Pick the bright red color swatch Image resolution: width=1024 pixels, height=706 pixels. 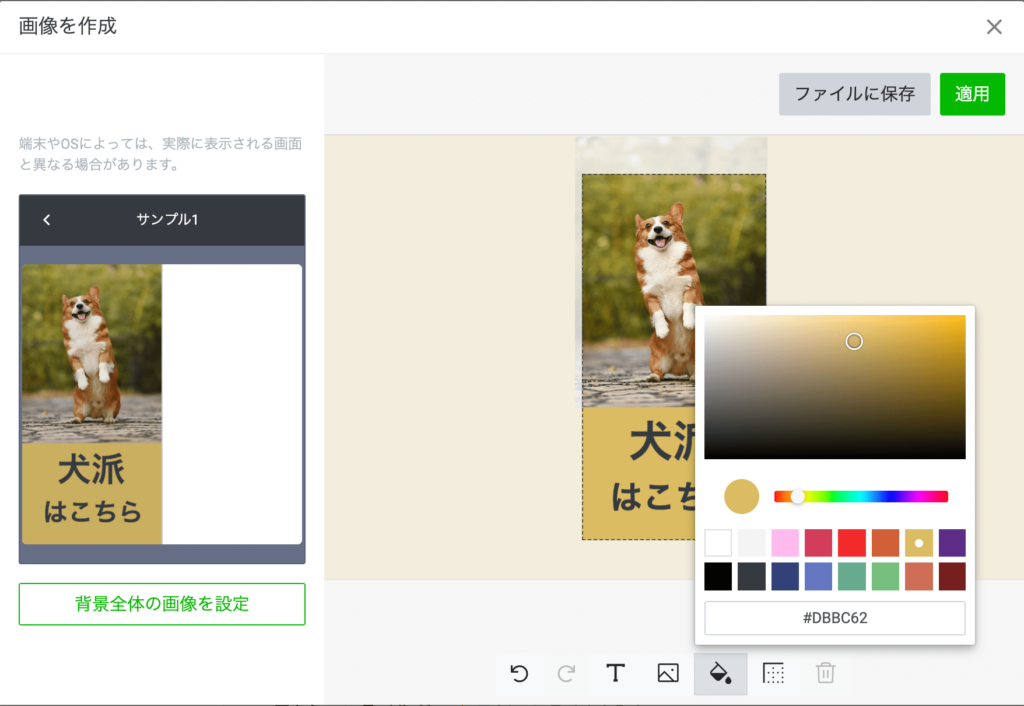pos(851,543)
